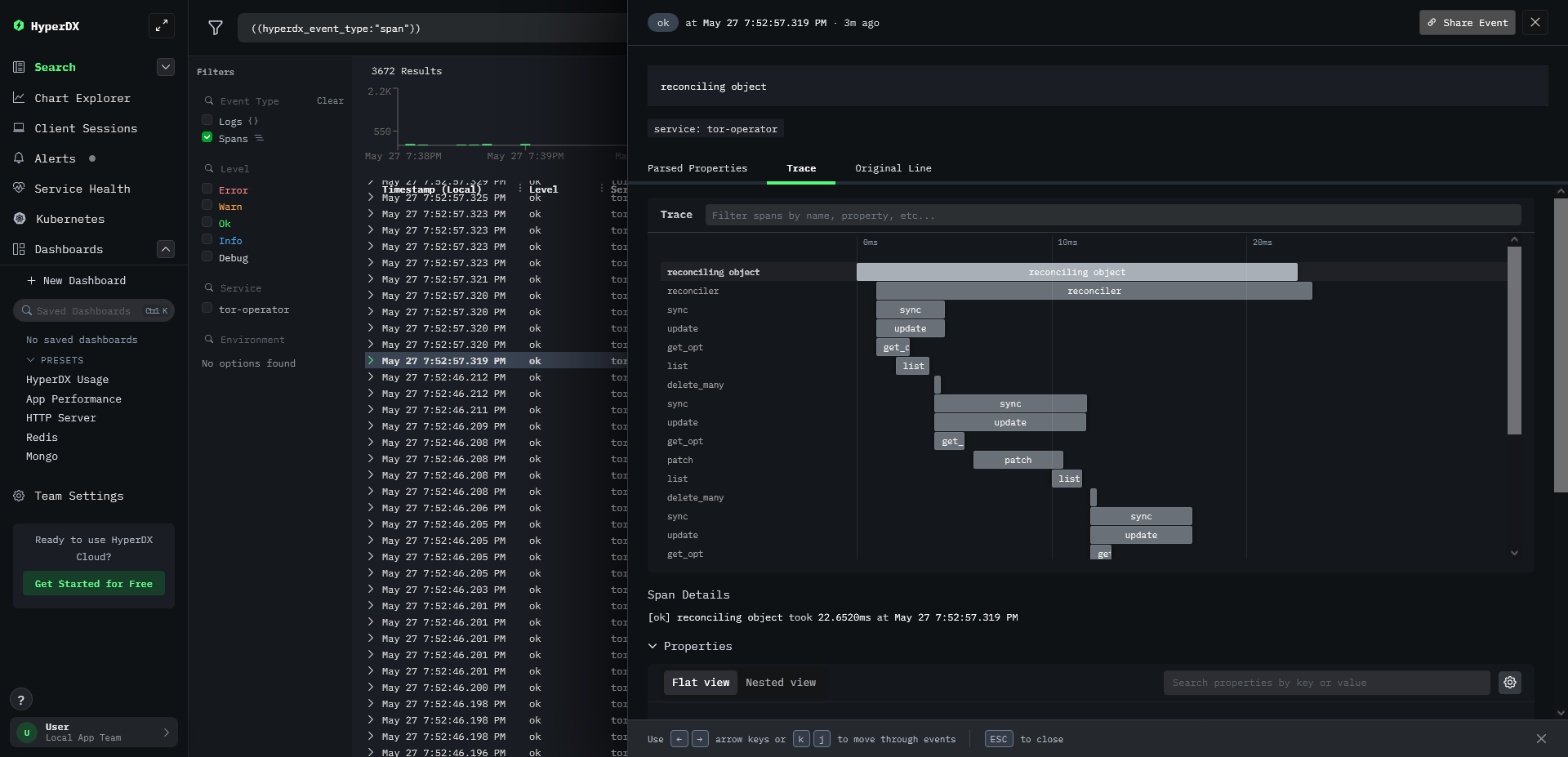Clear the Event Type filter
The image size is (1568, 757).
pos(330,100)
